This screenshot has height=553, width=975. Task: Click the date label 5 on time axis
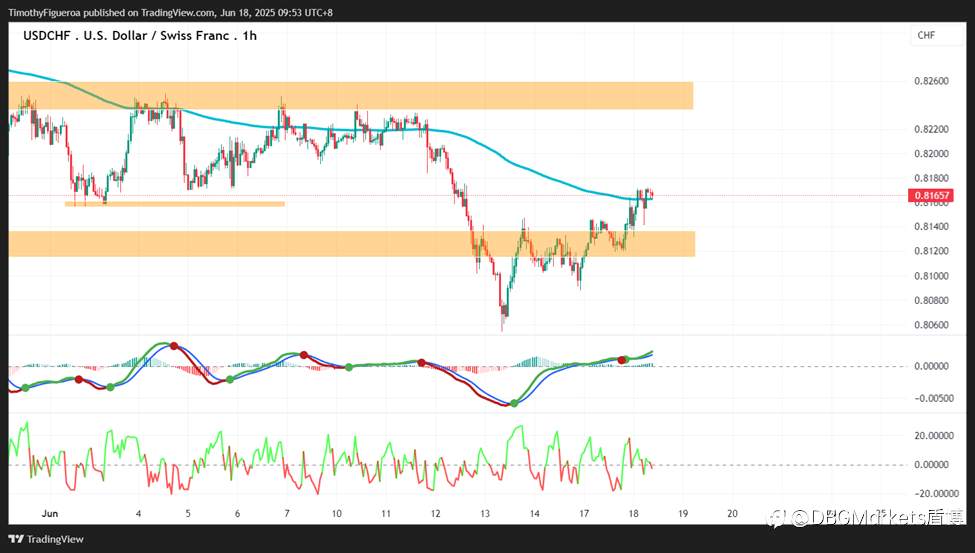pyautogui.click(x=188, y=514)
